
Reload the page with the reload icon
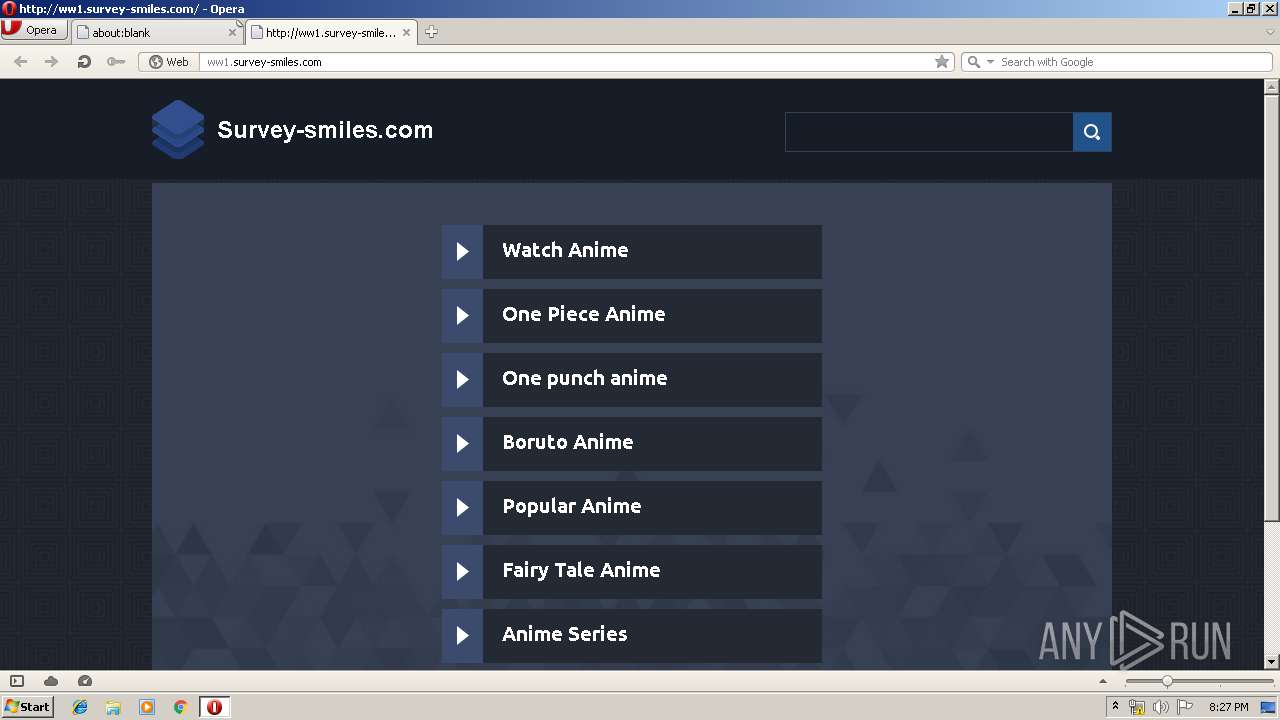point(84,62)
